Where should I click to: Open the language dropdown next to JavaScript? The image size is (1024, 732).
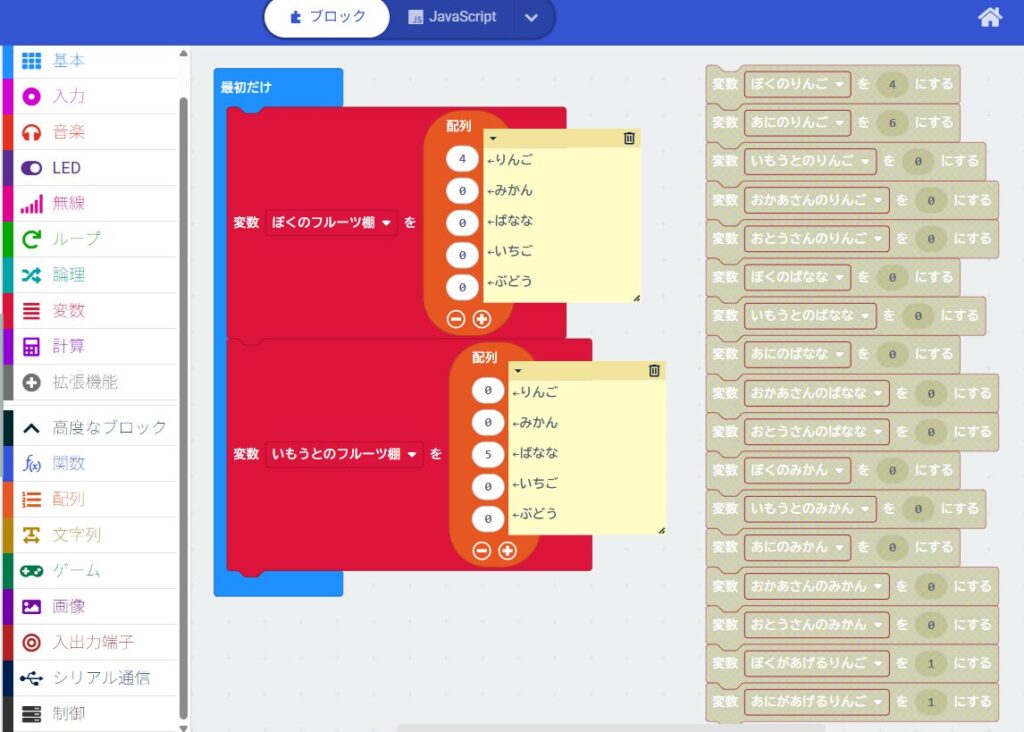531,18
